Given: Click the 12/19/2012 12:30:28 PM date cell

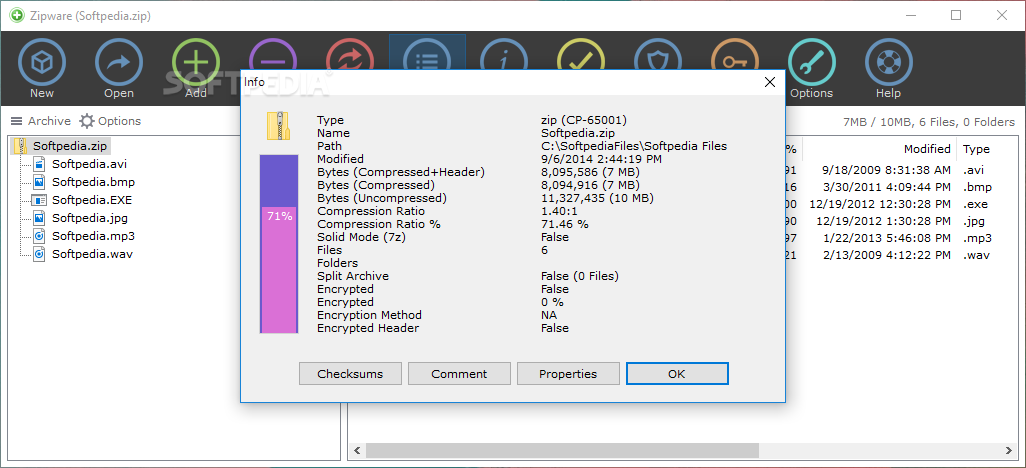Looking at the screenshot, I should (879, 204).
